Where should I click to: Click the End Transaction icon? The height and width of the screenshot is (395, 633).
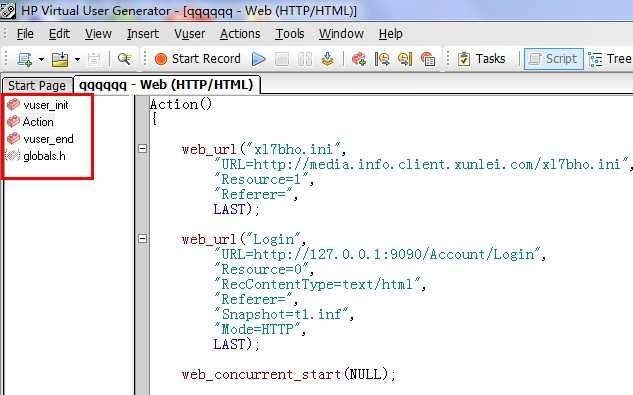click(405, 59)
